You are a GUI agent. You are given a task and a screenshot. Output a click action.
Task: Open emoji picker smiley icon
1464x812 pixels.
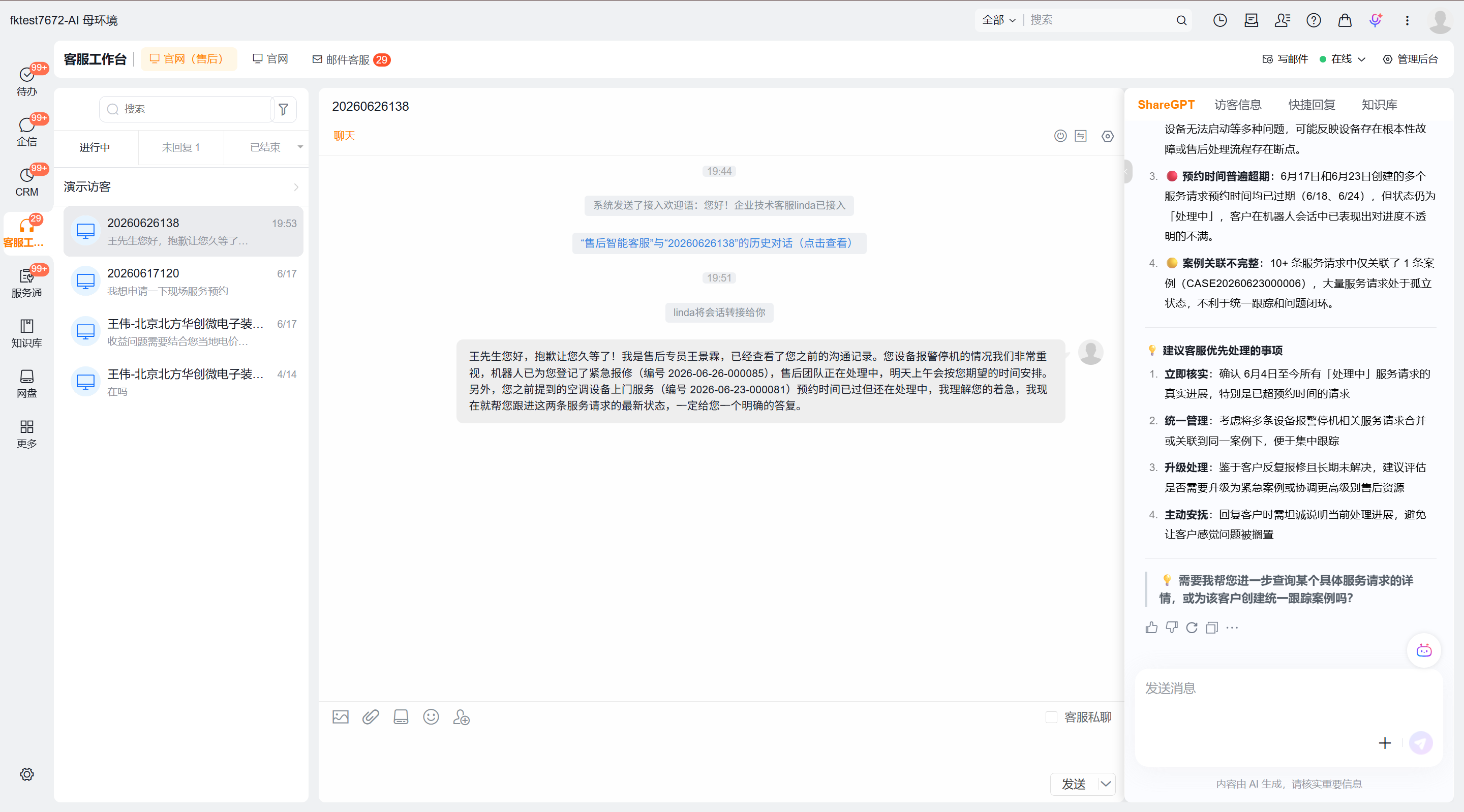(431, 717)
